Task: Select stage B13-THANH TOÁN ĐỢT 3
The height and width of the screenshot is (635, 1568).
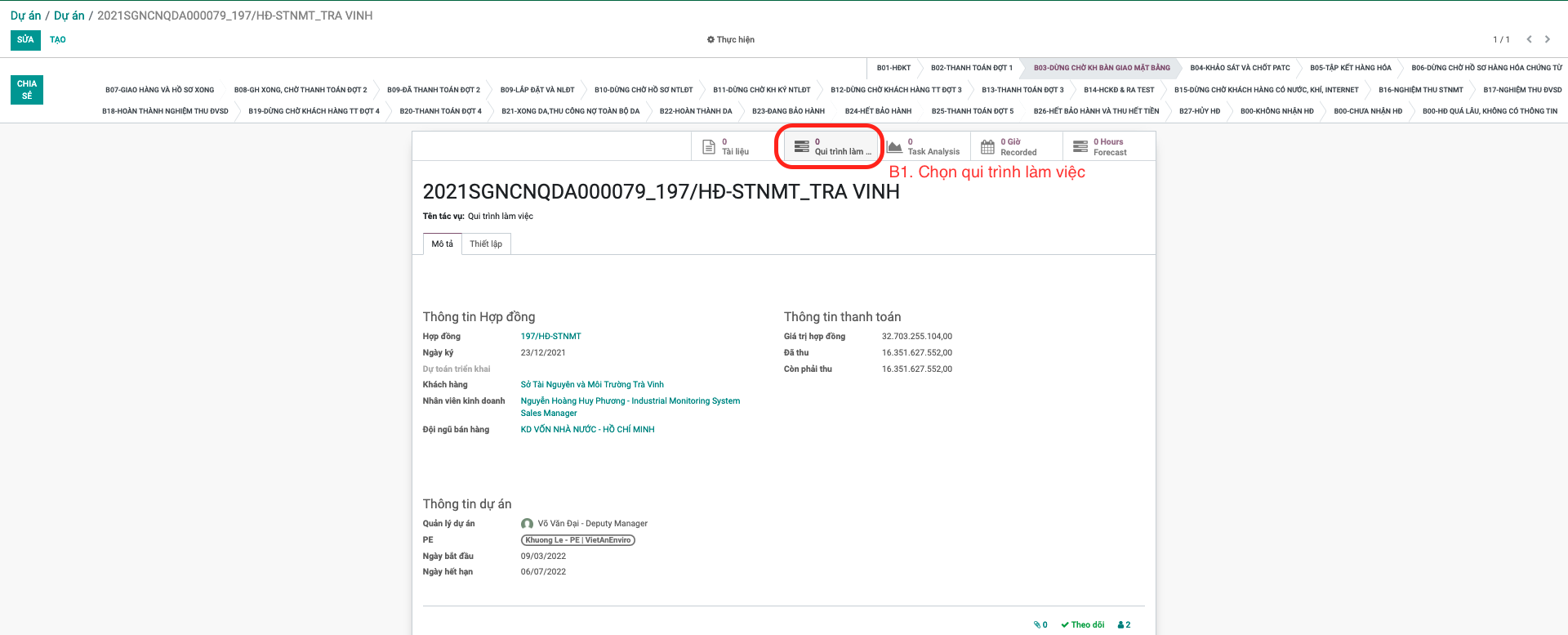Action: click(x=1022, y=90)
